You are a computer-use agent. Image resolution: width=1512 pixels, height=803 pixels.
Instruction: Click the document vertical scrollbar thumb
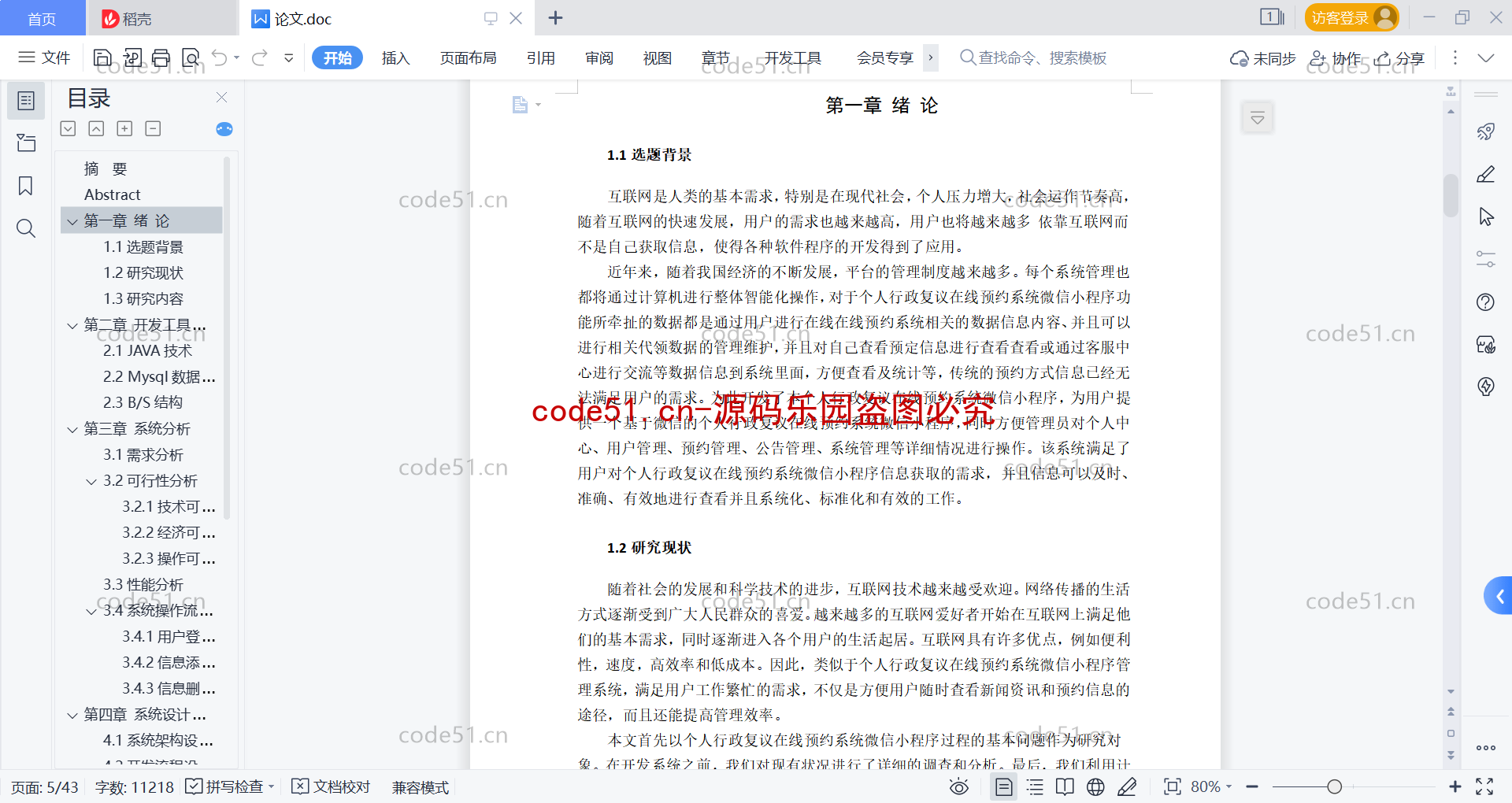pyautogui.click(x=1451, y=195)
